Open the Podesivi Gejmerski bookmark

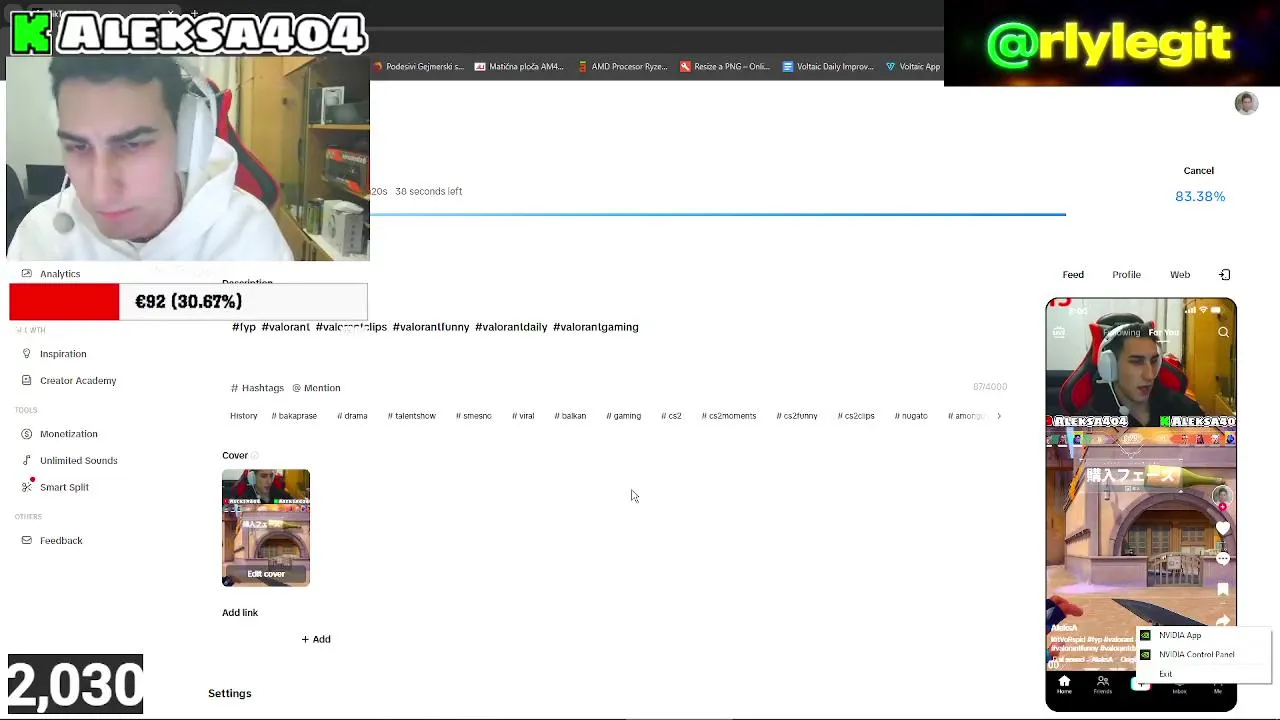point(418,67)
